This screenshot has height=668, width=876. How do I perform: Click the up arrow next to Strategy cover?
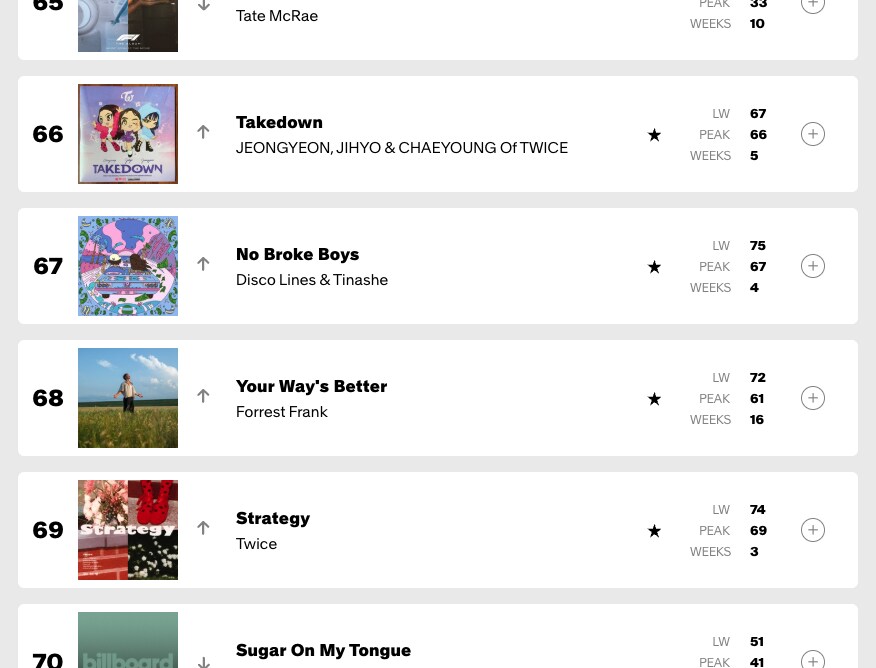203,528
